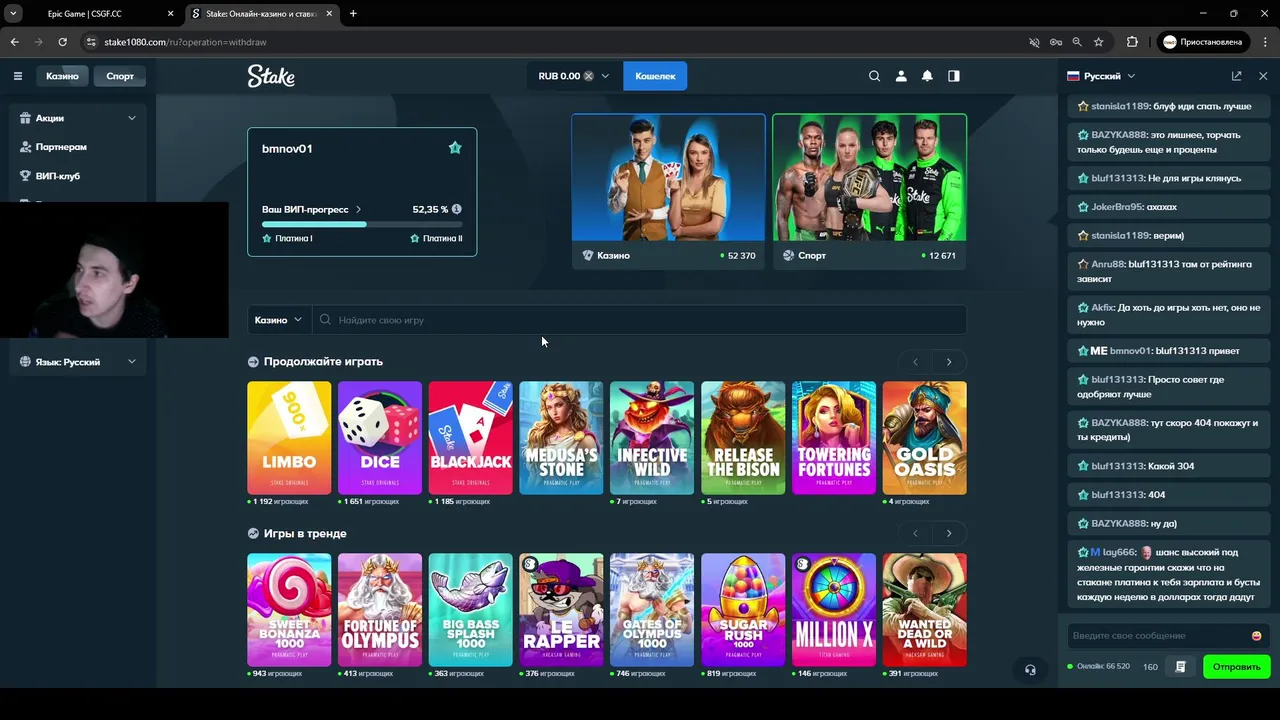Switch to the Спорт tab
The width and height of the screenshot is (1280, 720).
(x=120, y=76)
